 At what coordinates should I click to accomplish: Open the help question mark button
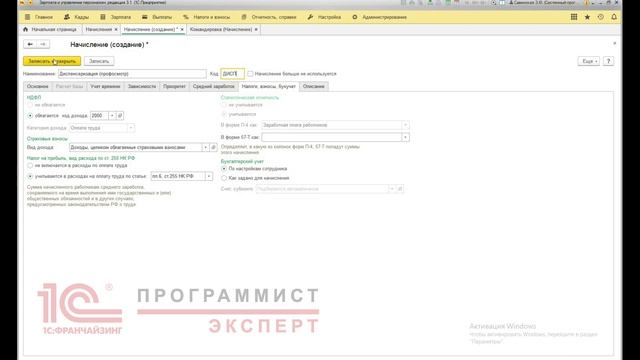(608, 61)
